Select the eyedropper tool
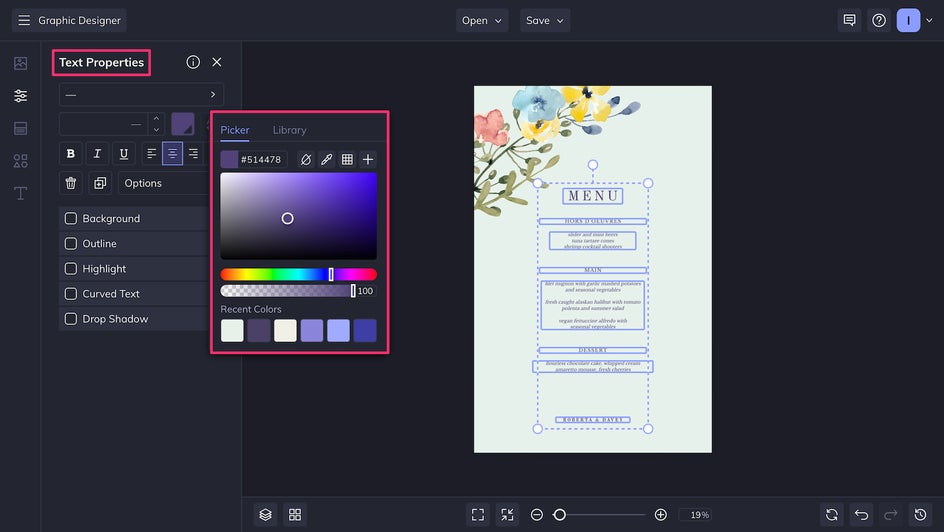The image size is (944, 532). (326, 159)
